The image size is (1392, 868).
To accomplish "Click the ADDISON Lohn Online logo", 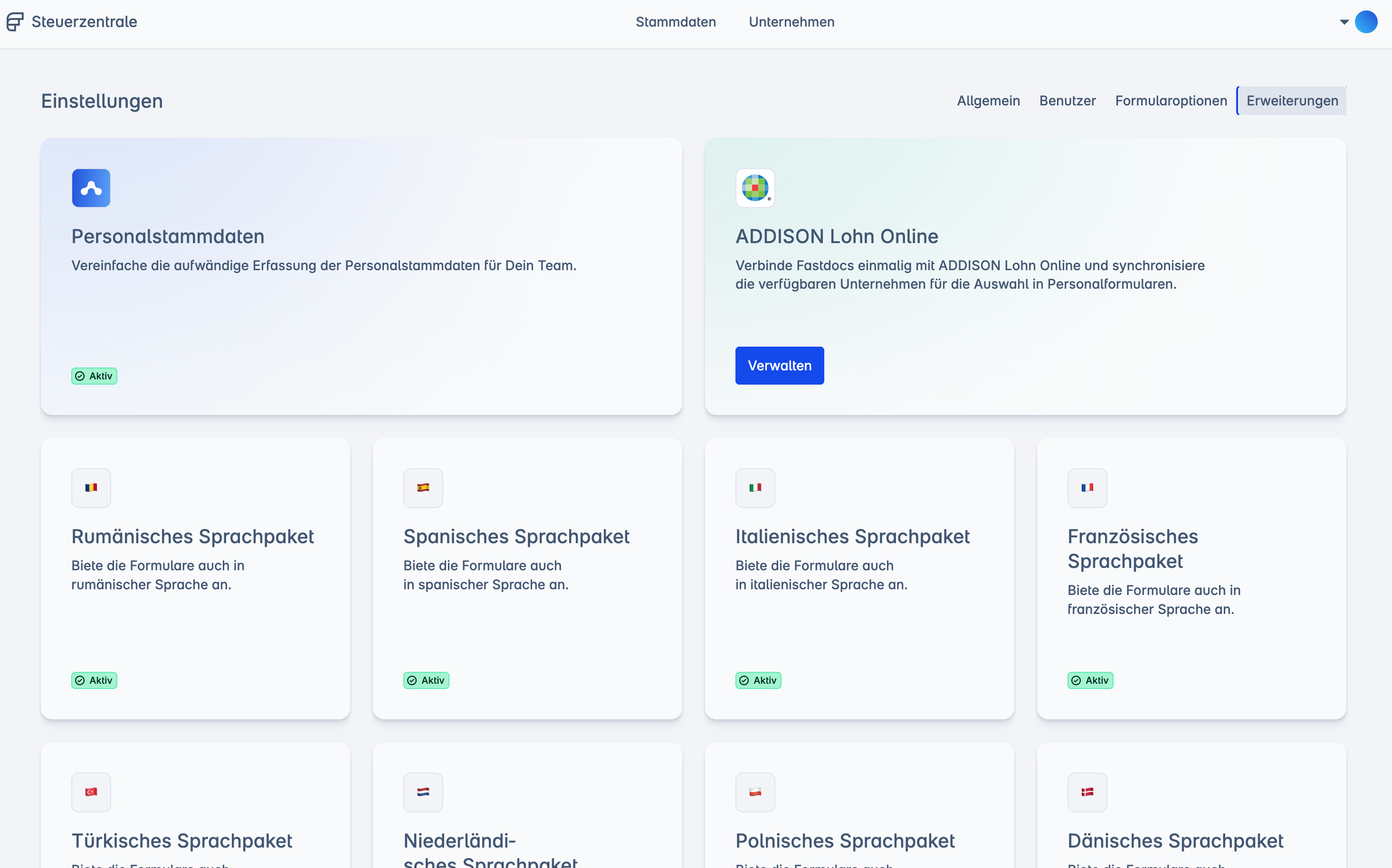I will [755, 188].
